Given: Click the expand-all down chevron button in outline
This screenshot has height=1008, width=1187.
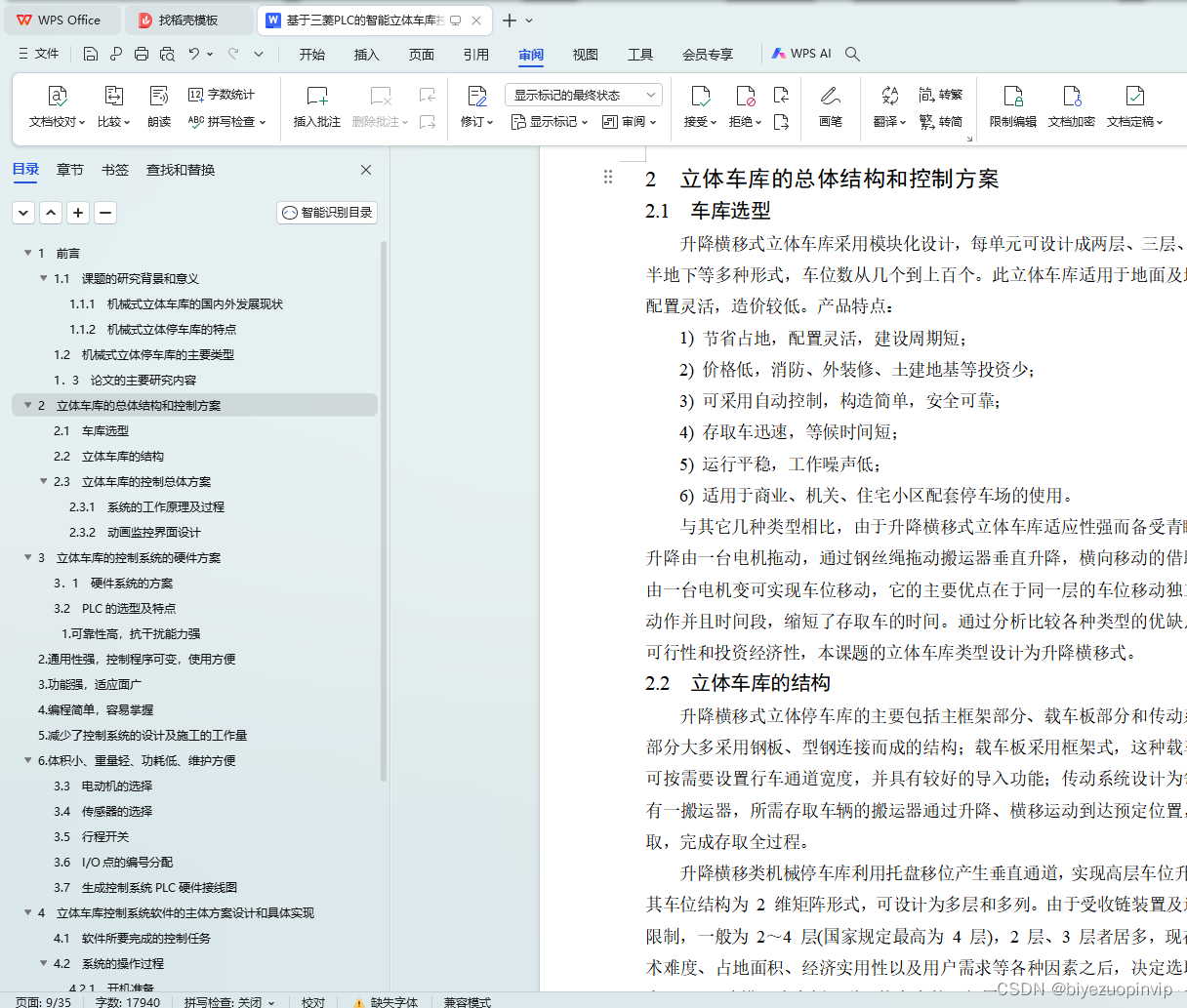Looking at the screenshot, I should (x=23, y=212).
